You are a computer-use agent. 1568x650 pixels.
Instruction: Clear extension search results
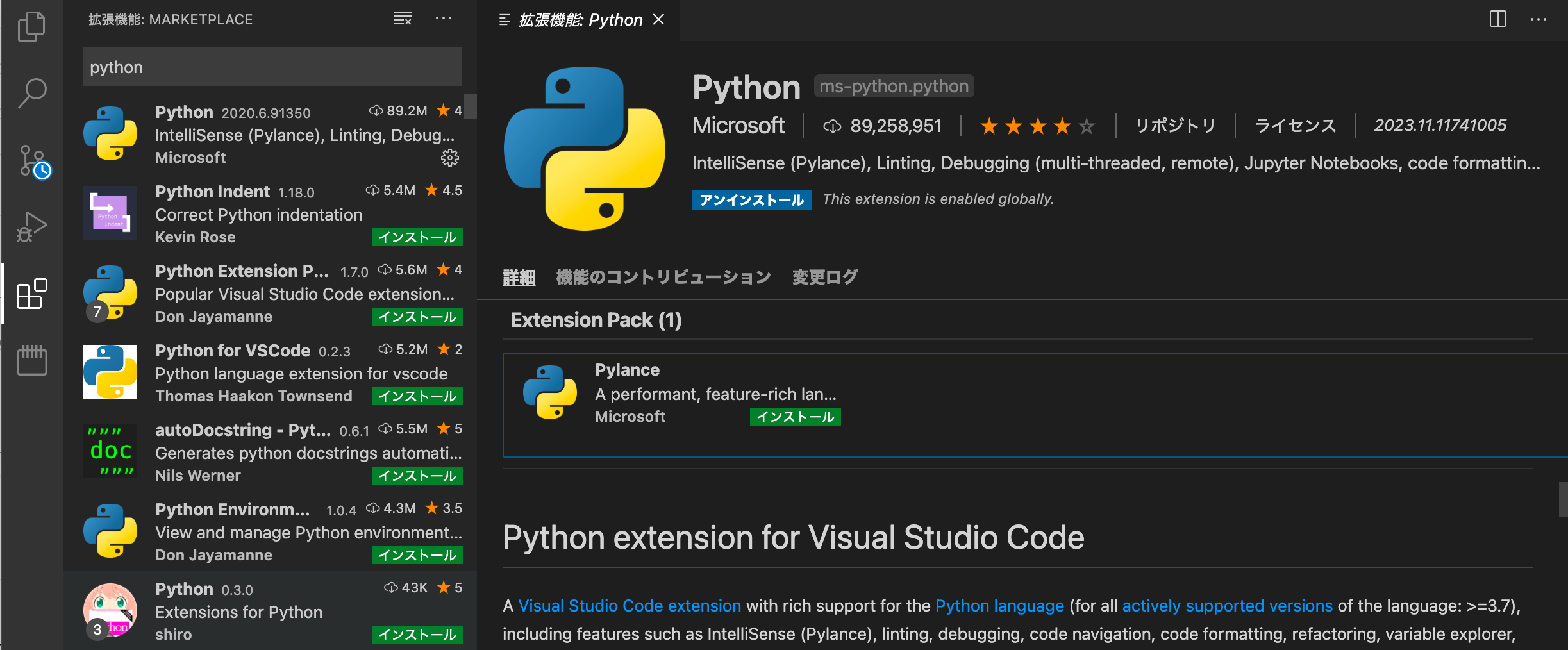coord(403,19)
